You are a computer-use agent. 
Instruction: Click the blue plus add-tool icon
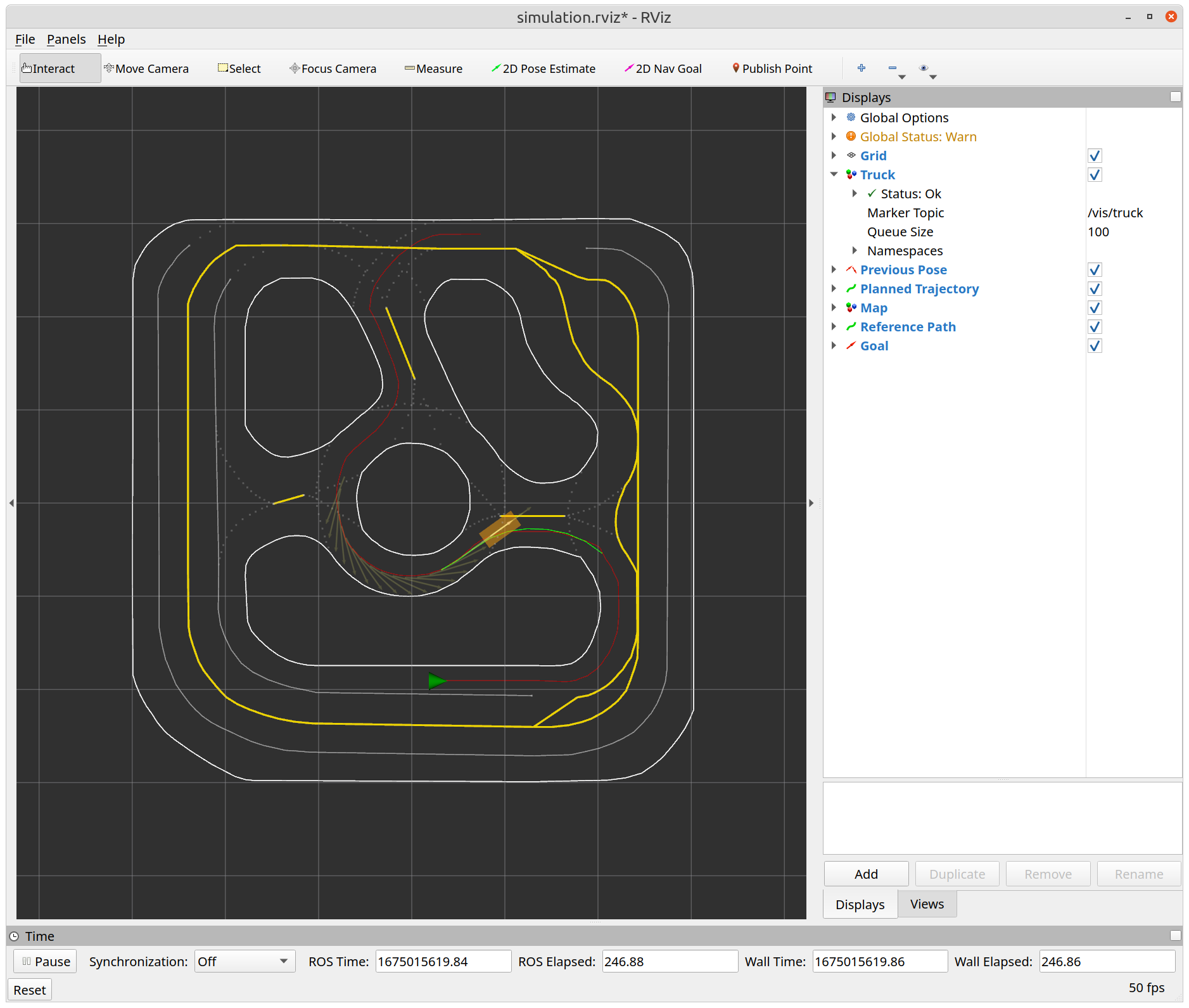click(x=861, y=68)
